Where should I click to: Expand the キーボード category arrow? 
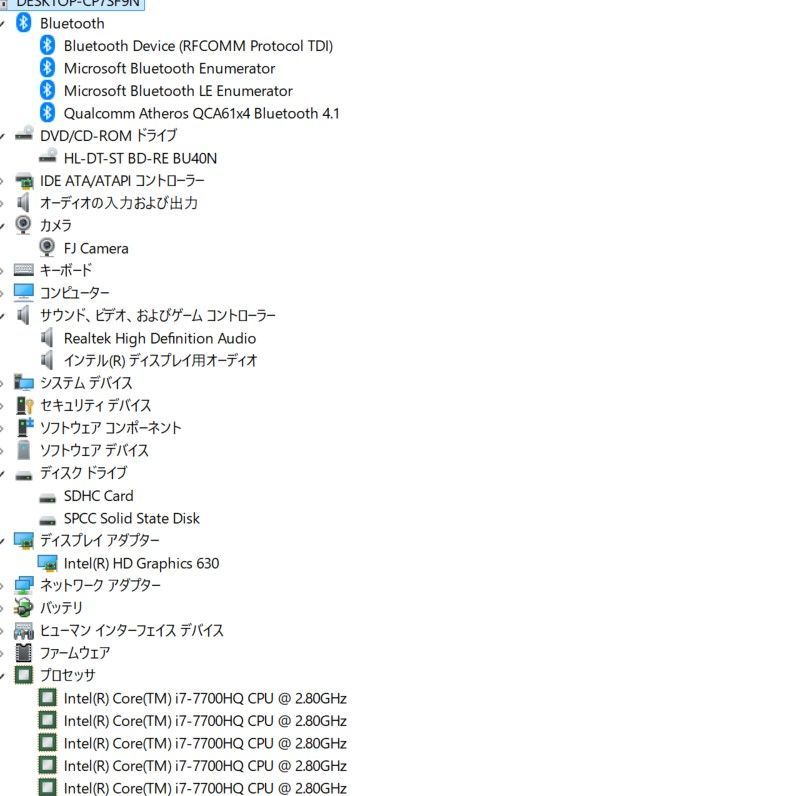tap(2, 271)
